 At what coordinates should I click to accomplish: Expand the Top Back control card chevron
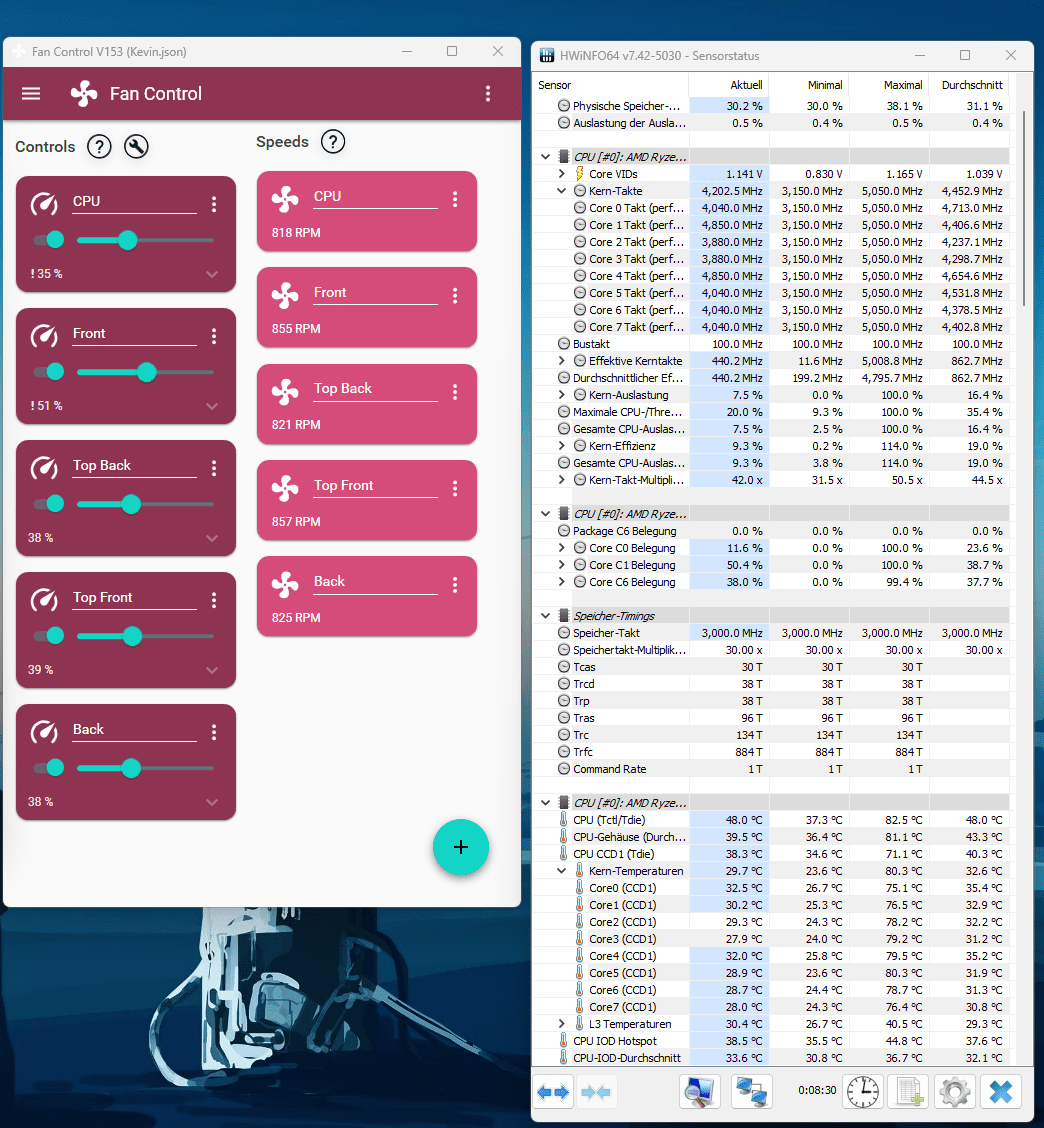click(212, 538)
